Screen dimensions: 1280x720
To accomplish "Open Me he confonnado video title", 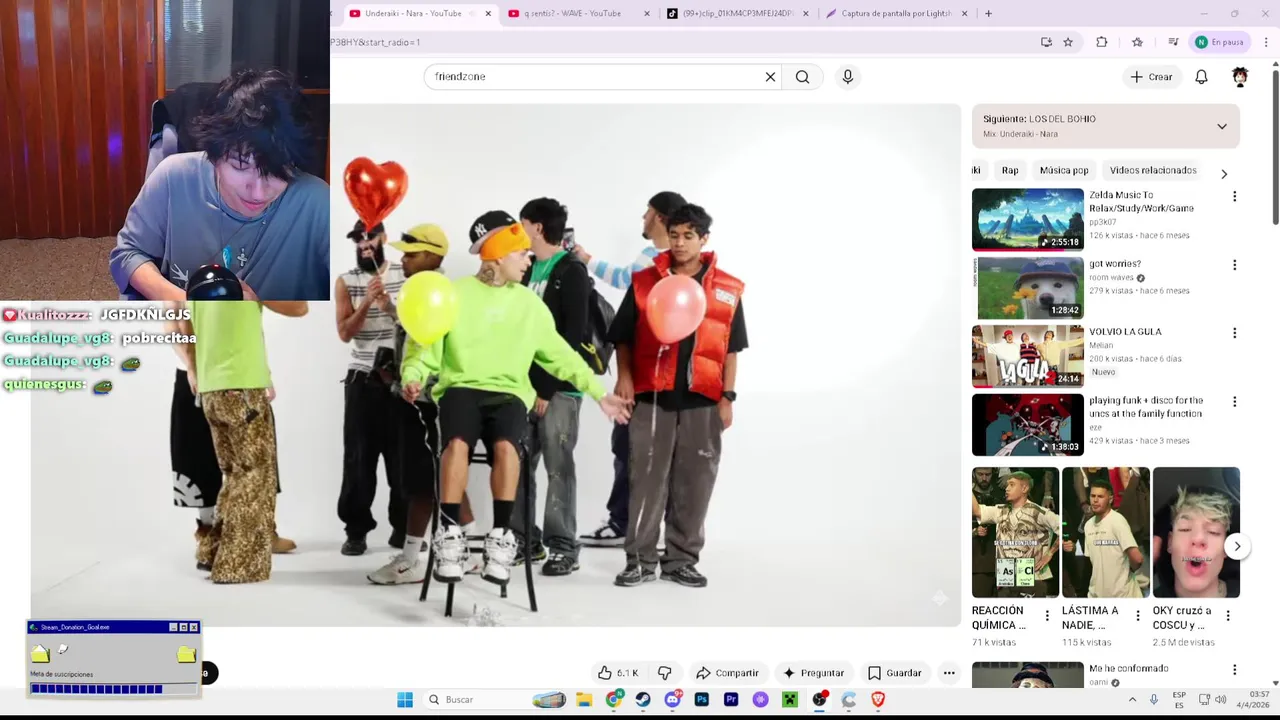I will [x=1128, y=669].
